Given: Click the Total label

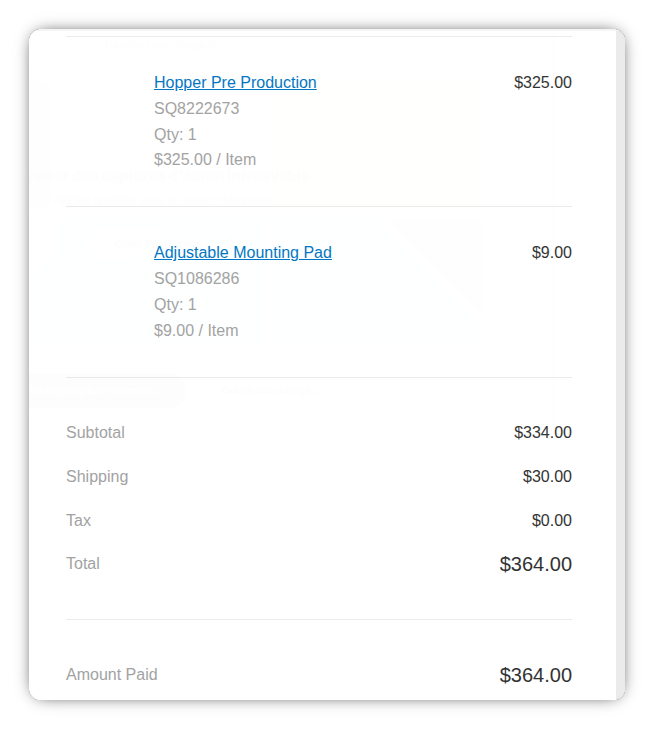Looking at the screenshot, I should pos(83,563).
